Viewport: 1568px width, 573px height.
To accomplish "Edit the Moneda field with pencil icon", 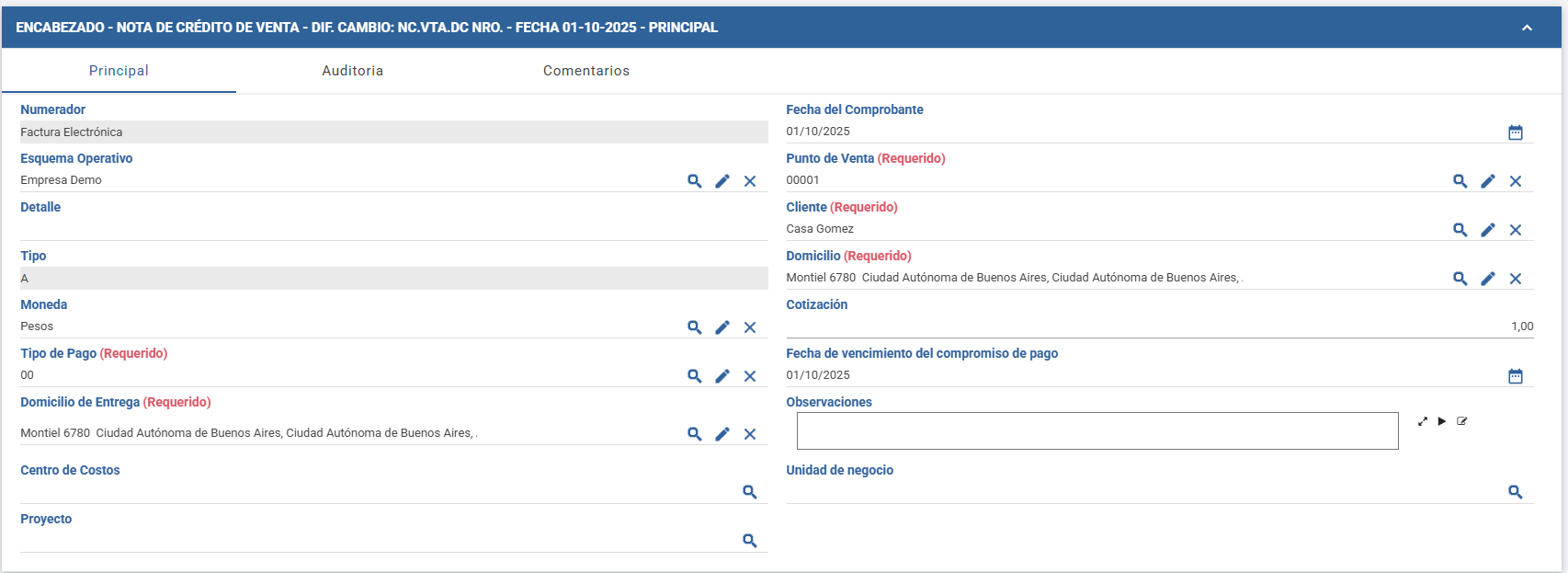I will (x=722, y=327).
